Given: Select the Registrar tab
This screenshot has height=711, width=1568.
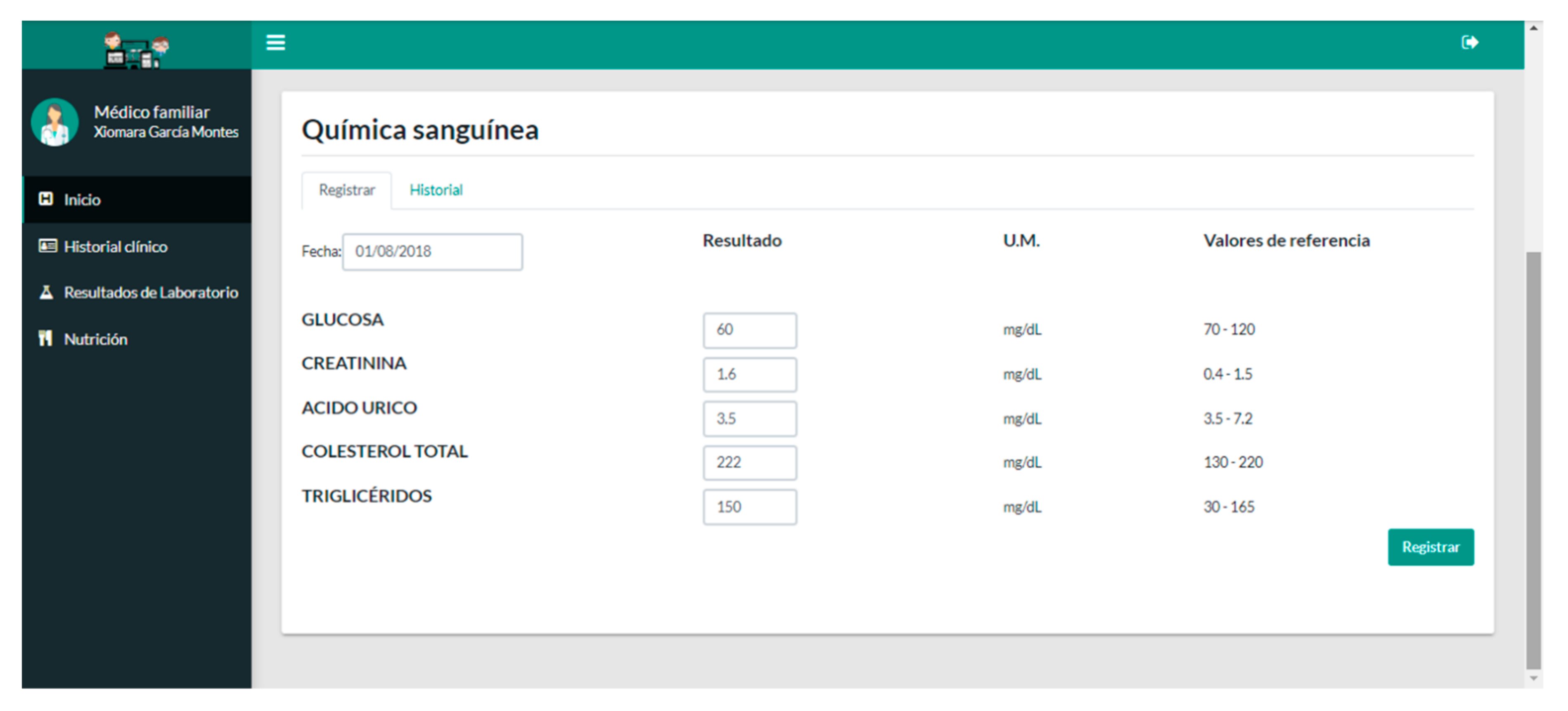Looking at the screenshot, I should [346, 190].
